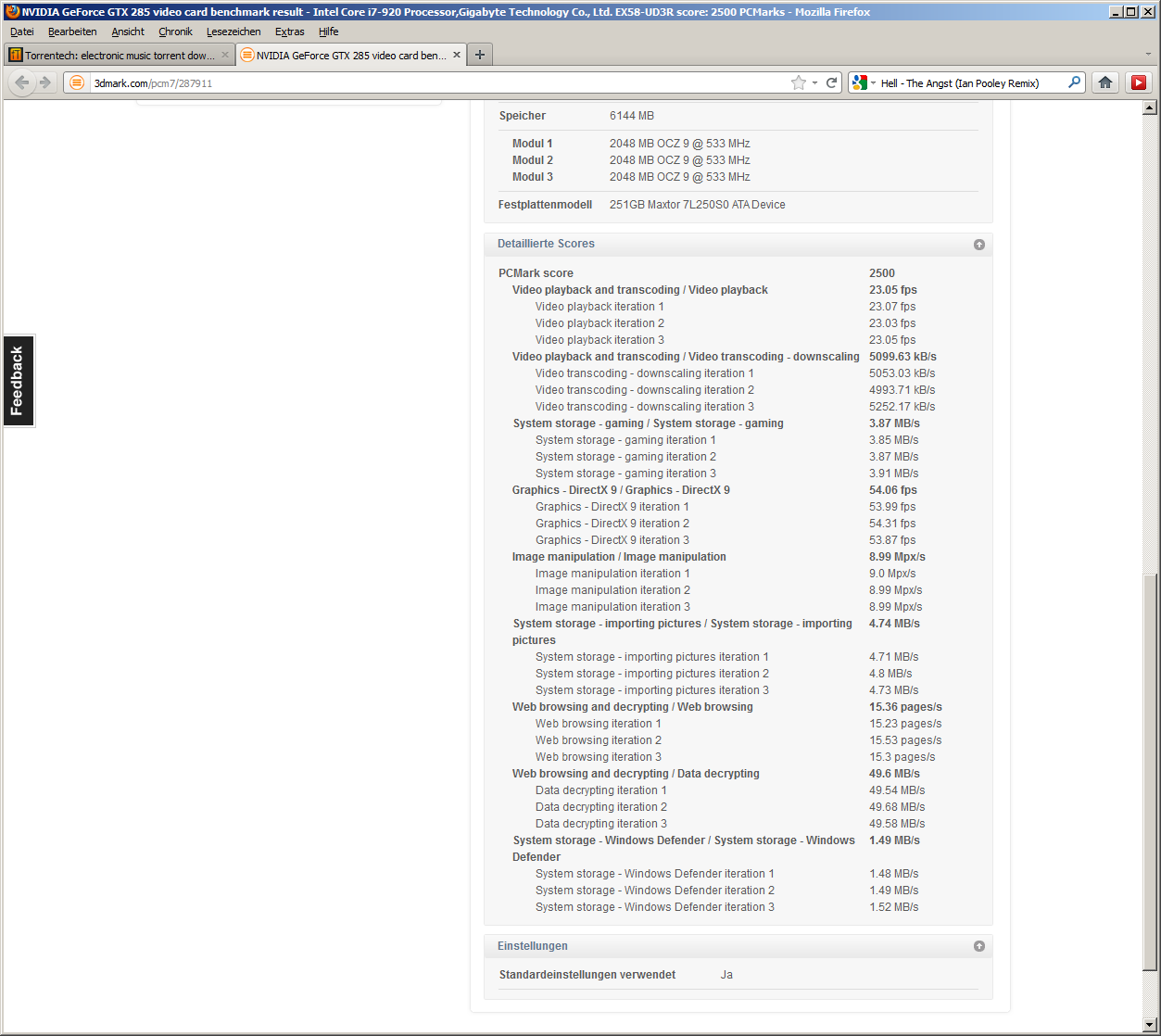Click 'Video playback iteration 2' row
The image size is (1161, 1036).
[x=726, y=323]
